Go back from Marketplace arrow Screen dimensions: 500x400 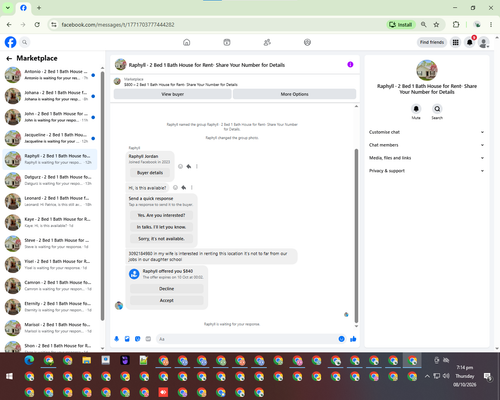pyautogui.click(x=9, y=58)
